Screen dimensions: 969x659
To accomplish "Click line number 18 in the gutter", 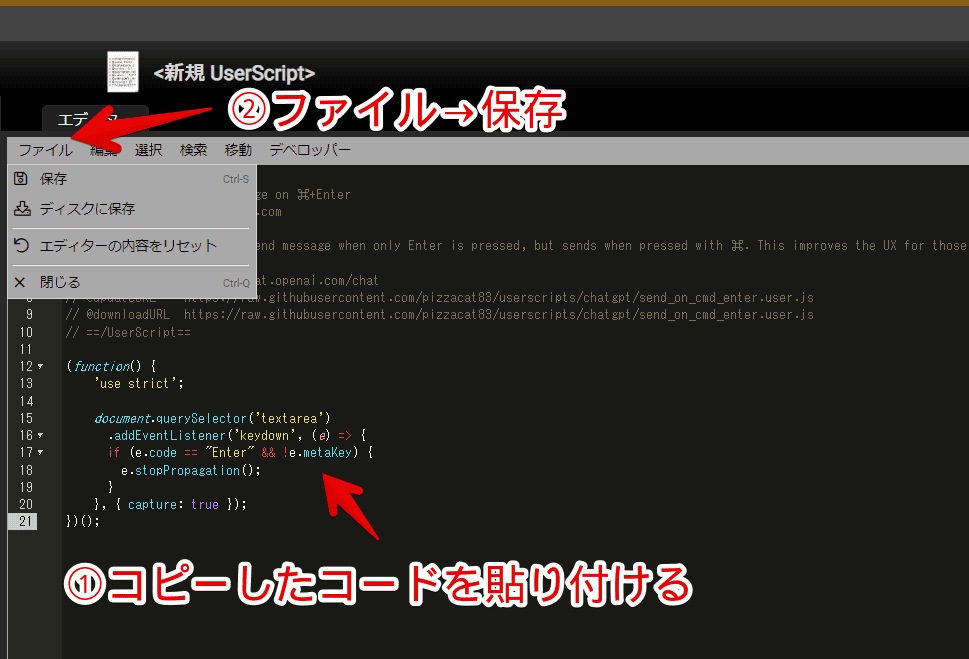I will tap(25, 470).
